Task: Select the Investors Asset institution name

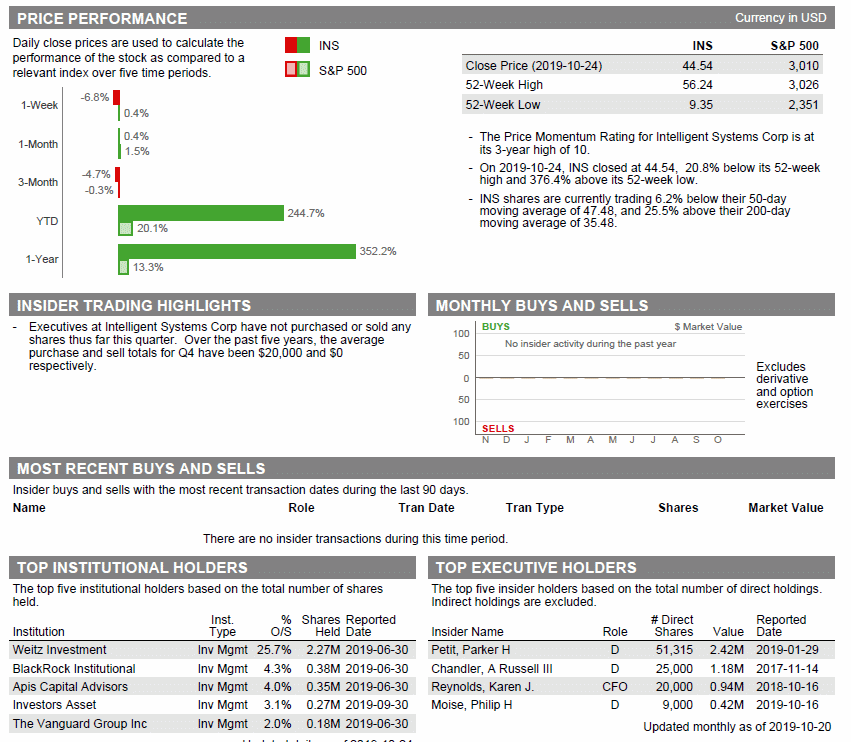Action: coord(54,705)
